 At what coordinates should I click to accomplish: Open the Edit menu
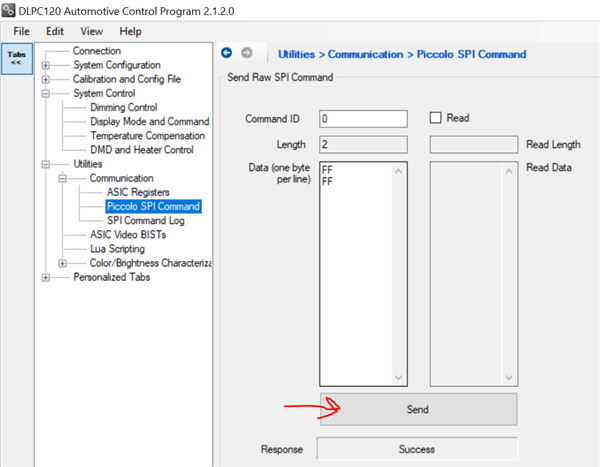[55, 31]
